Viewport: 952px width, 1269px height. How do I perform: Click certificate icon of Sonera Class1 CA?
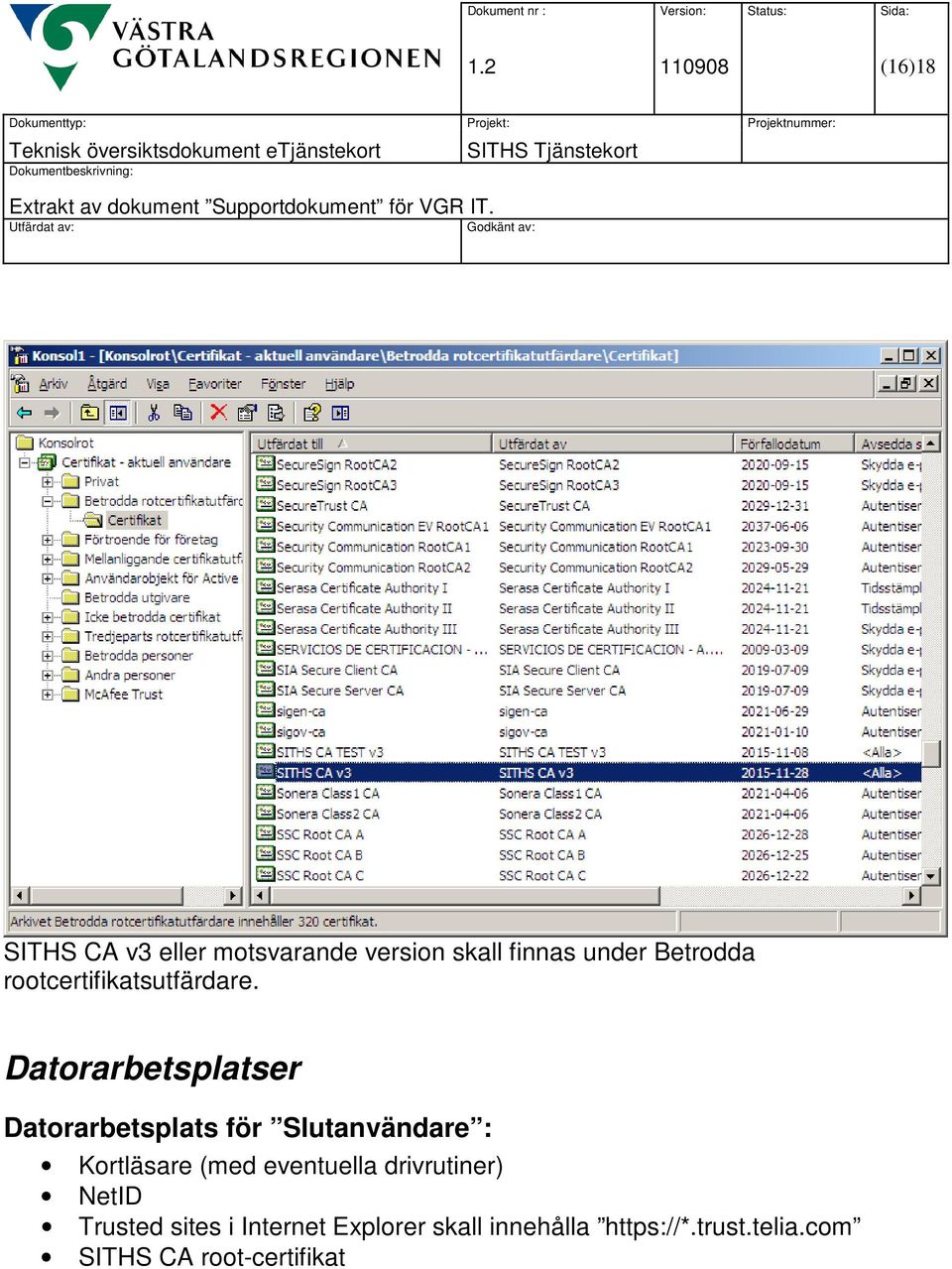coord(265,793)
